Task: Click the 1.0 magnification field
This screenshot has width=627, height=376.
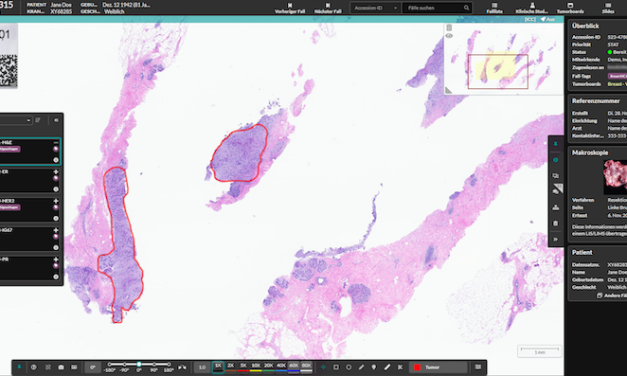Action: 202,367
